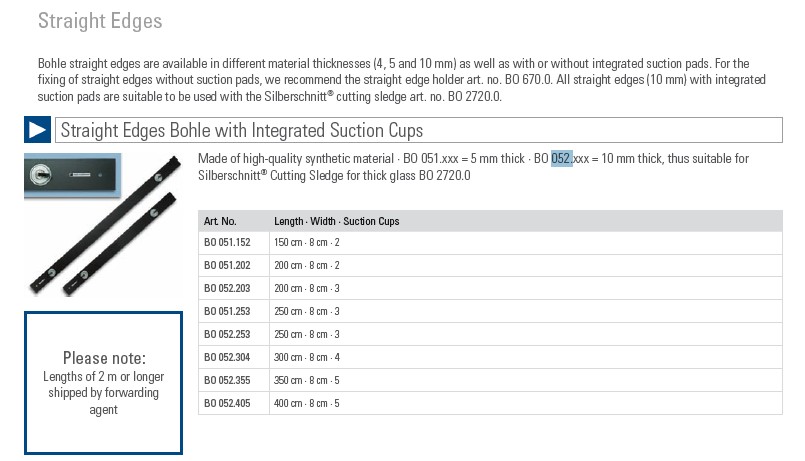Click the 'Art. No.' column header

click(220, 221)
